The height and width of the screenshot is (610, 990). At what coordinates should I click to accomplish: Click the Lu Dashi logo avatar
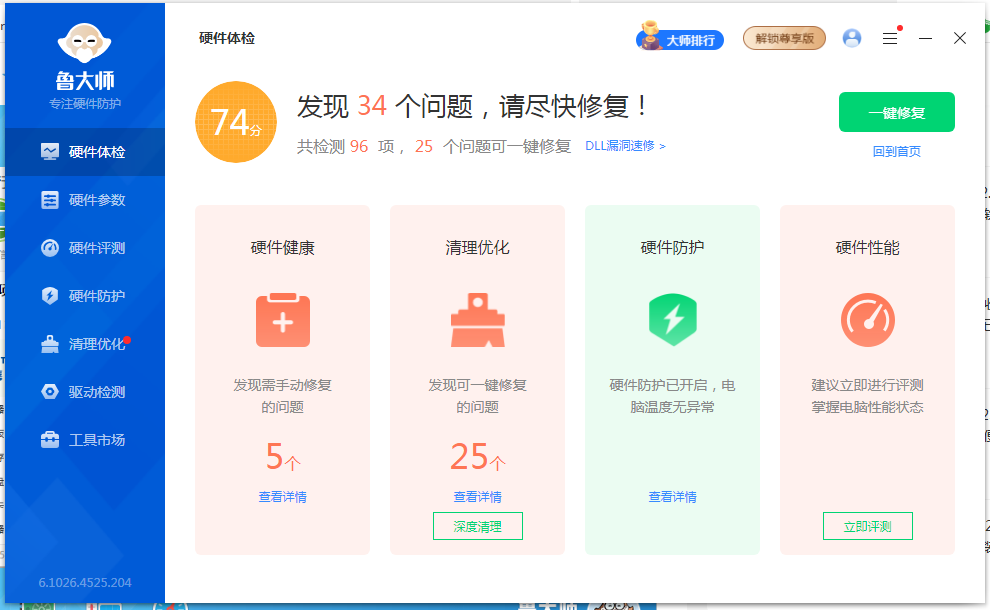[84, 41]
